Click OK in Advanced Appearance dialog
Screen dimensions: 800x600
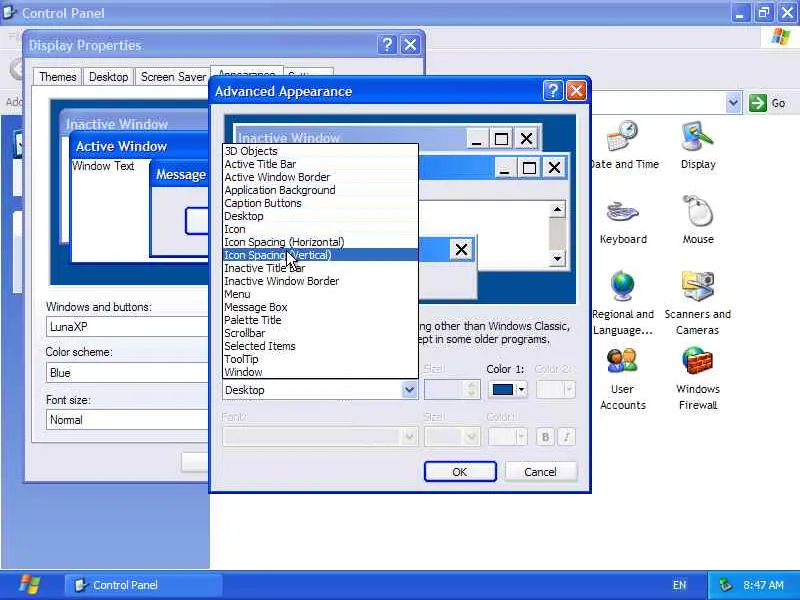460,471
